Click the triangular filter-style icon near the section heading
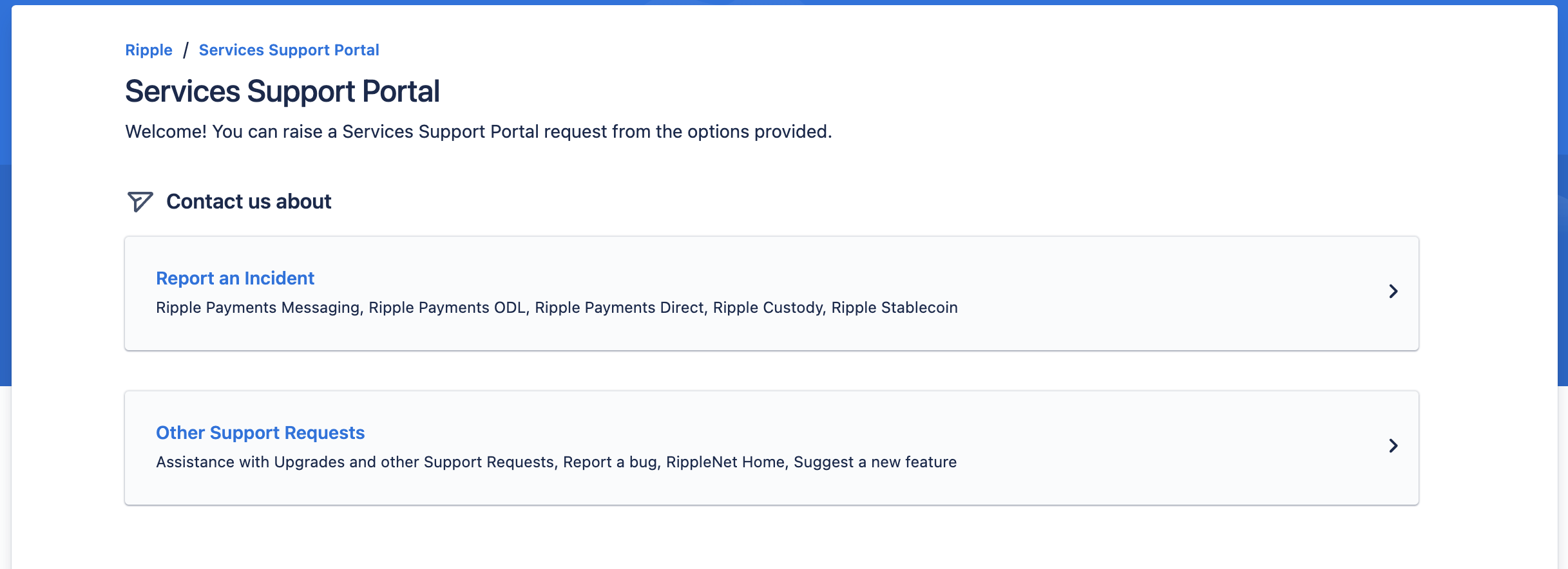This screenshot has width=1568, height=569. pos(139,201)
